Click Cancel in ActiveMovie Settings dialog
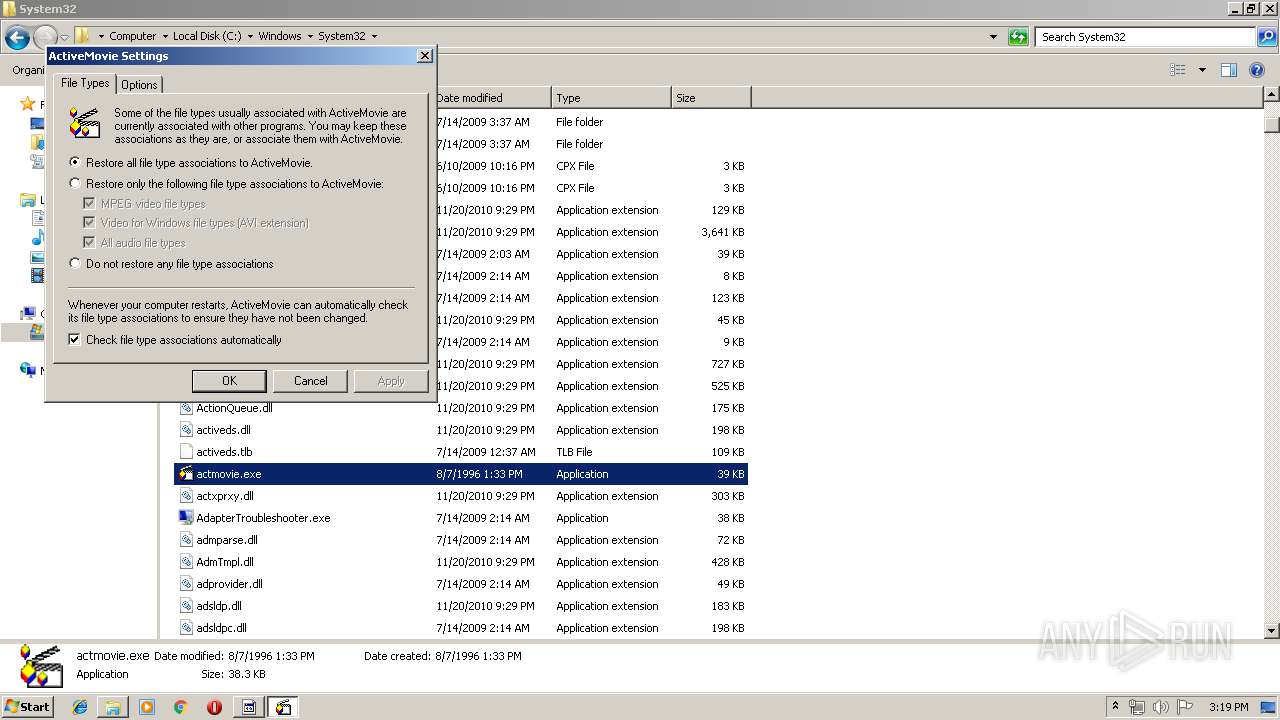This screenshot has width=1280, height=720. (310, 381)
